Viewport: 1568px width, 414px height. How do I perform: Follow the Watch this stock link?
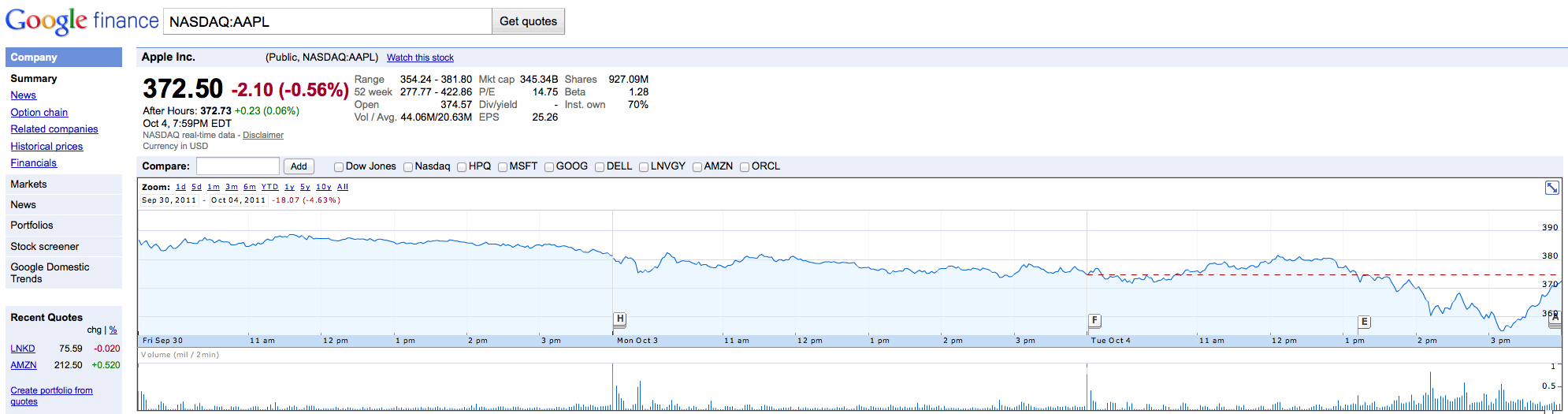(420, 58)
